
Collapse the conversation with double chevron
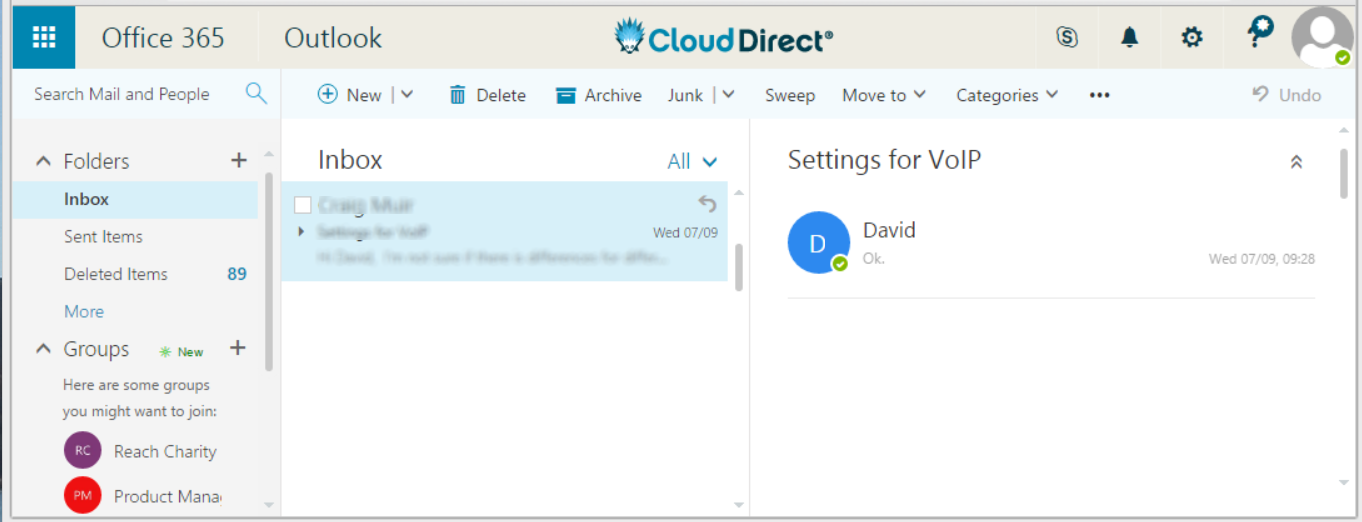[1296, 161]
